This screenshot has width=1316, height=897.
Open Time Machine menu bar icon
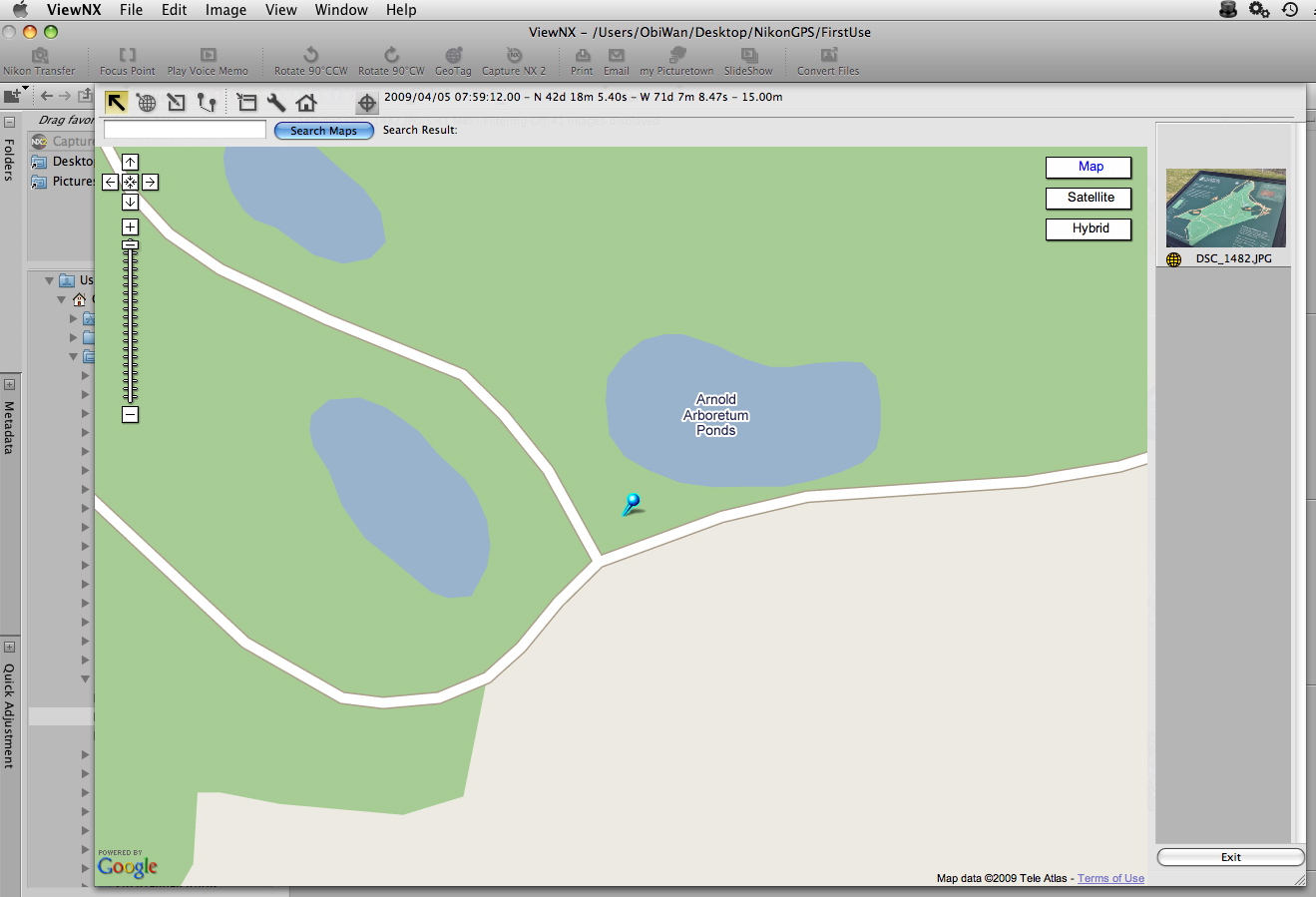[1290, 10]
